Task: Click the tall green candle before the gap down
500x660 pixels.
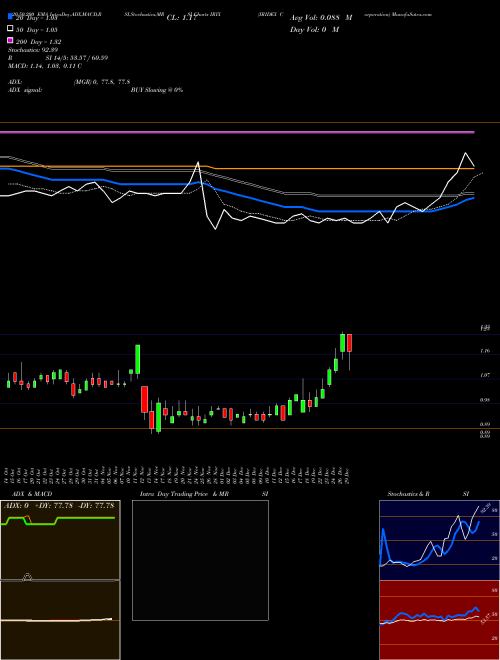Action: 137,359
